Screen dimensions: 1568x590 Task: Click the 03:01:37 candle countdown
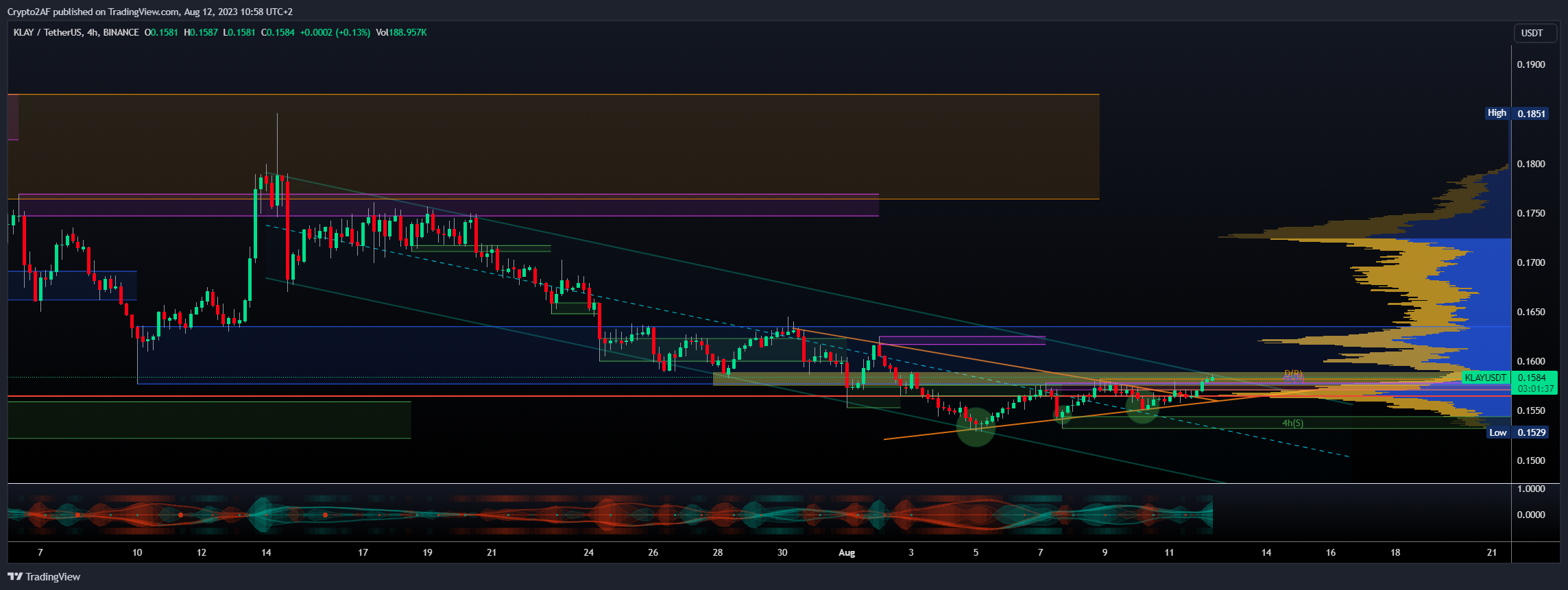pyautogui.click(x=1536, y=389)
